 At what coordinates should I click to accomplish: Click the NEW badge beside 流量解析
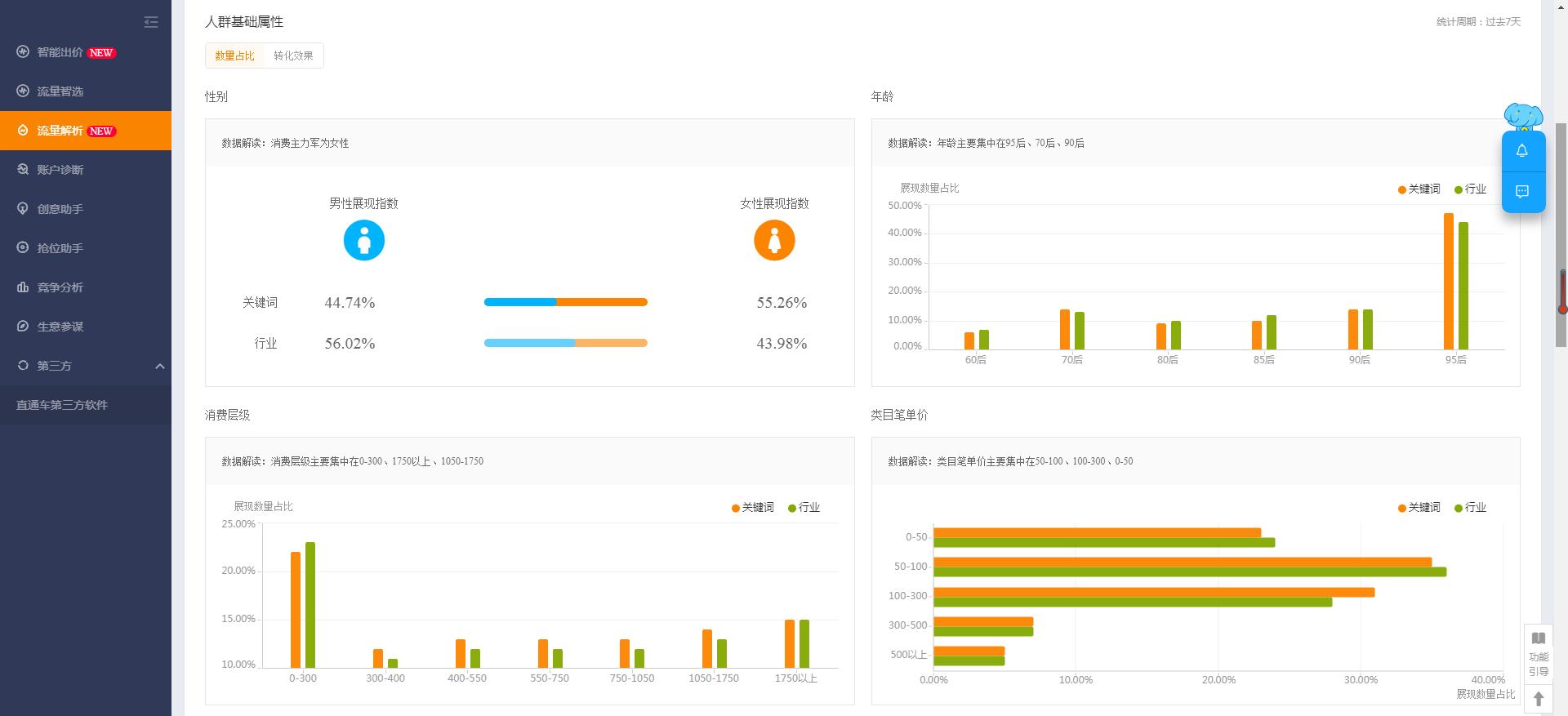pos(101,131)
